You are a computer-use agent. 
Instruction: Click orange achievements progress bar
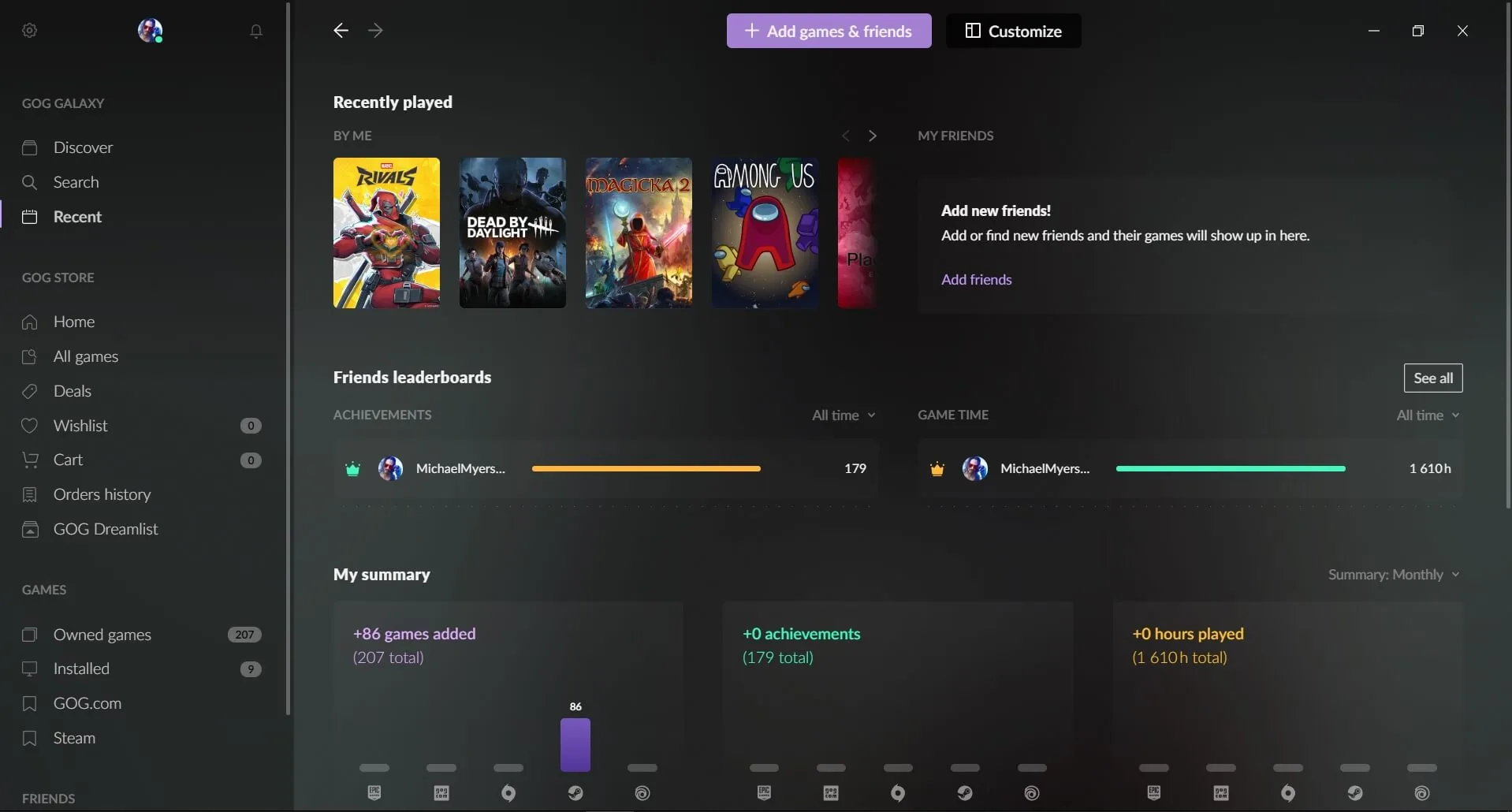[646, 468]
